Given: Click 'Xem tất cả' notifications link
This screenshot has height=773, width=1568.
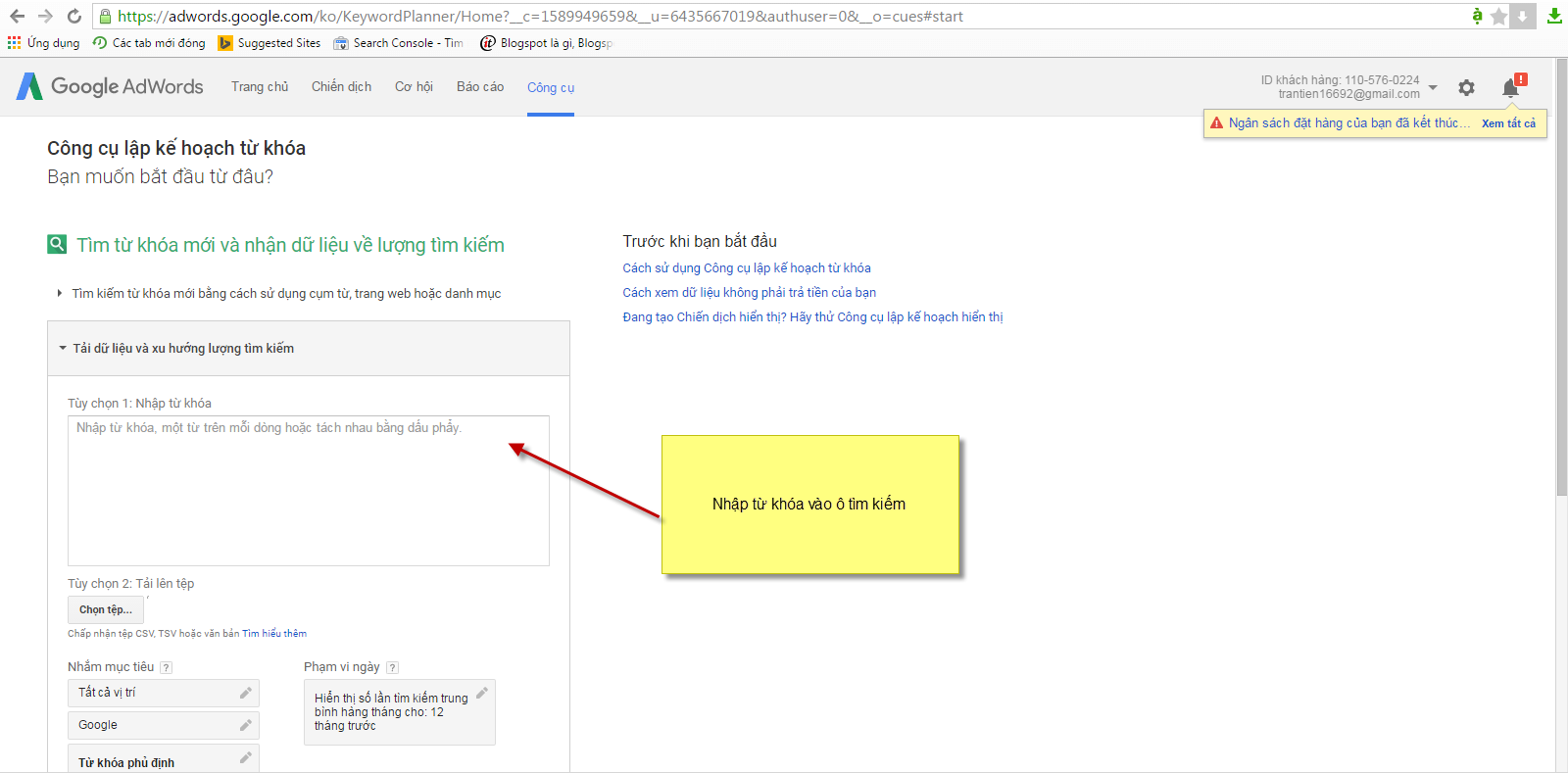Looking at the screenshot, I should [x=1508, y=123].
